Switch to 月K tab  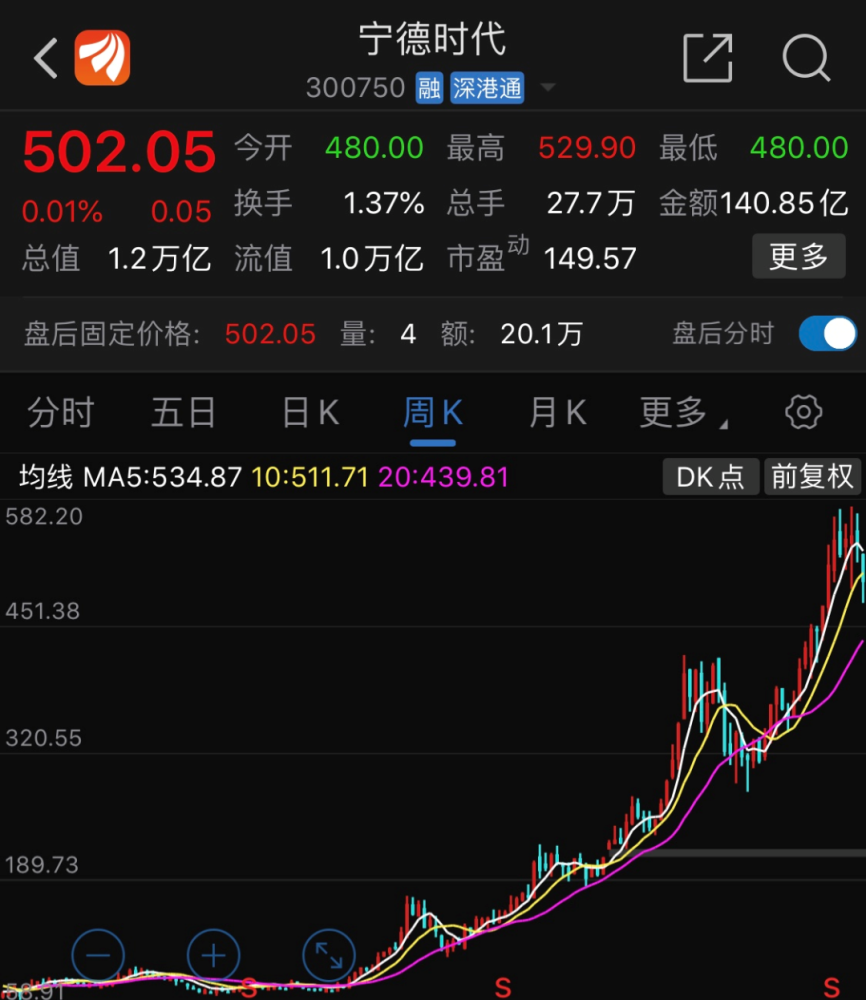point(557,413)
